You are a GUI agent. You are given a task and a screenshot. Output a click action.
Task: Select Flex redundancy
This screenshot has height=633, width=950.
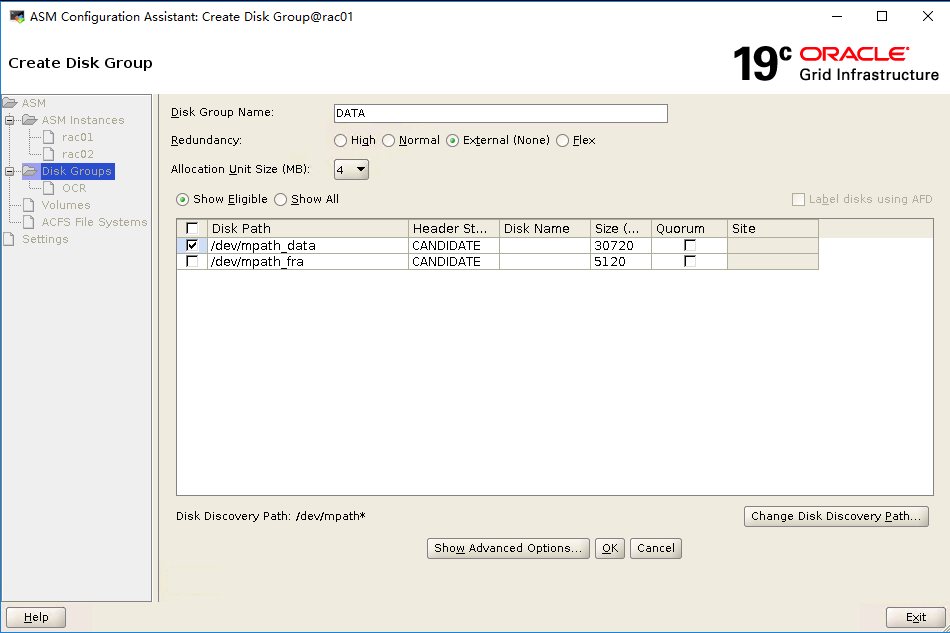click(562, 141)
